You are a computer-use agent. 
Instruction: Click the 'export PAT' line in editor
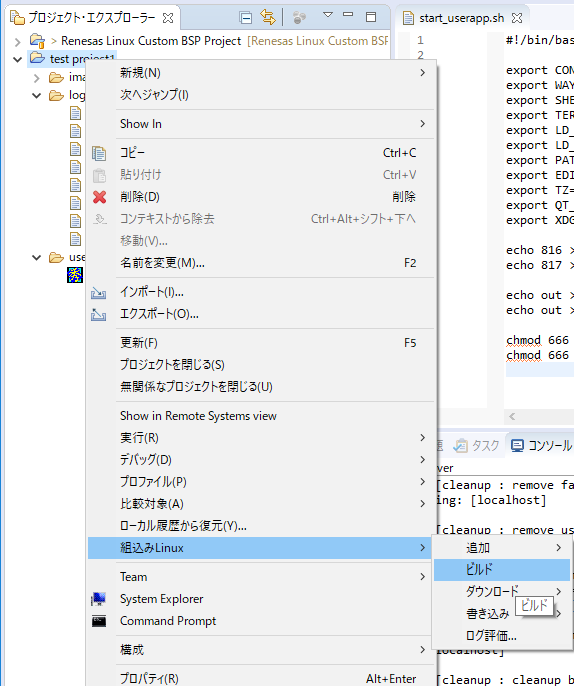(x=540, y=160)
